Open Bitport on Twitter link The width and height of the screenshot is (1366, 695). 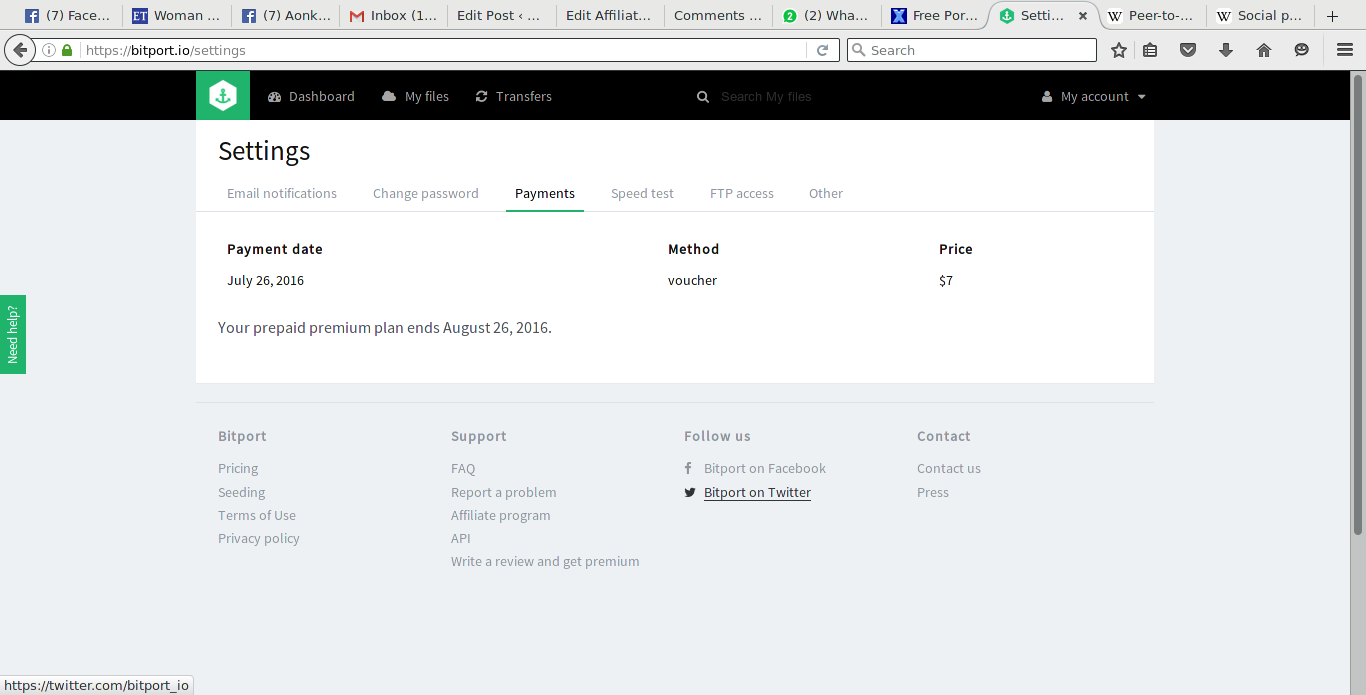(757, 492)
